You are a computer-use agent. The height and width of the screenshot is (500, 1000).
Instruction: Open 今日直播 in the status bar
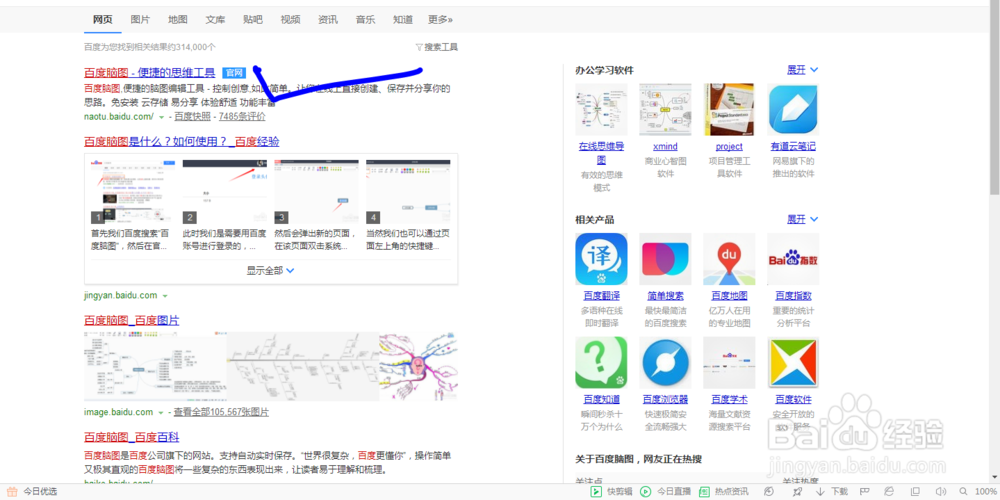(665, 491)
